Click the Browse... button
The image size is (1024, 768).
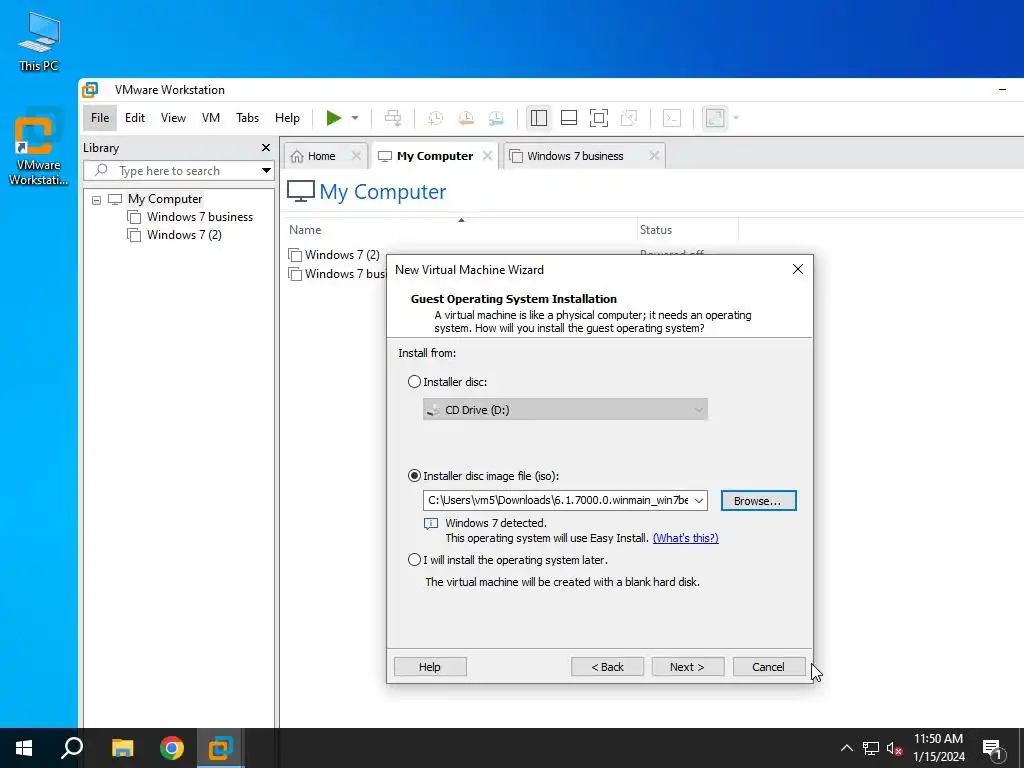[x=758, y=500]
